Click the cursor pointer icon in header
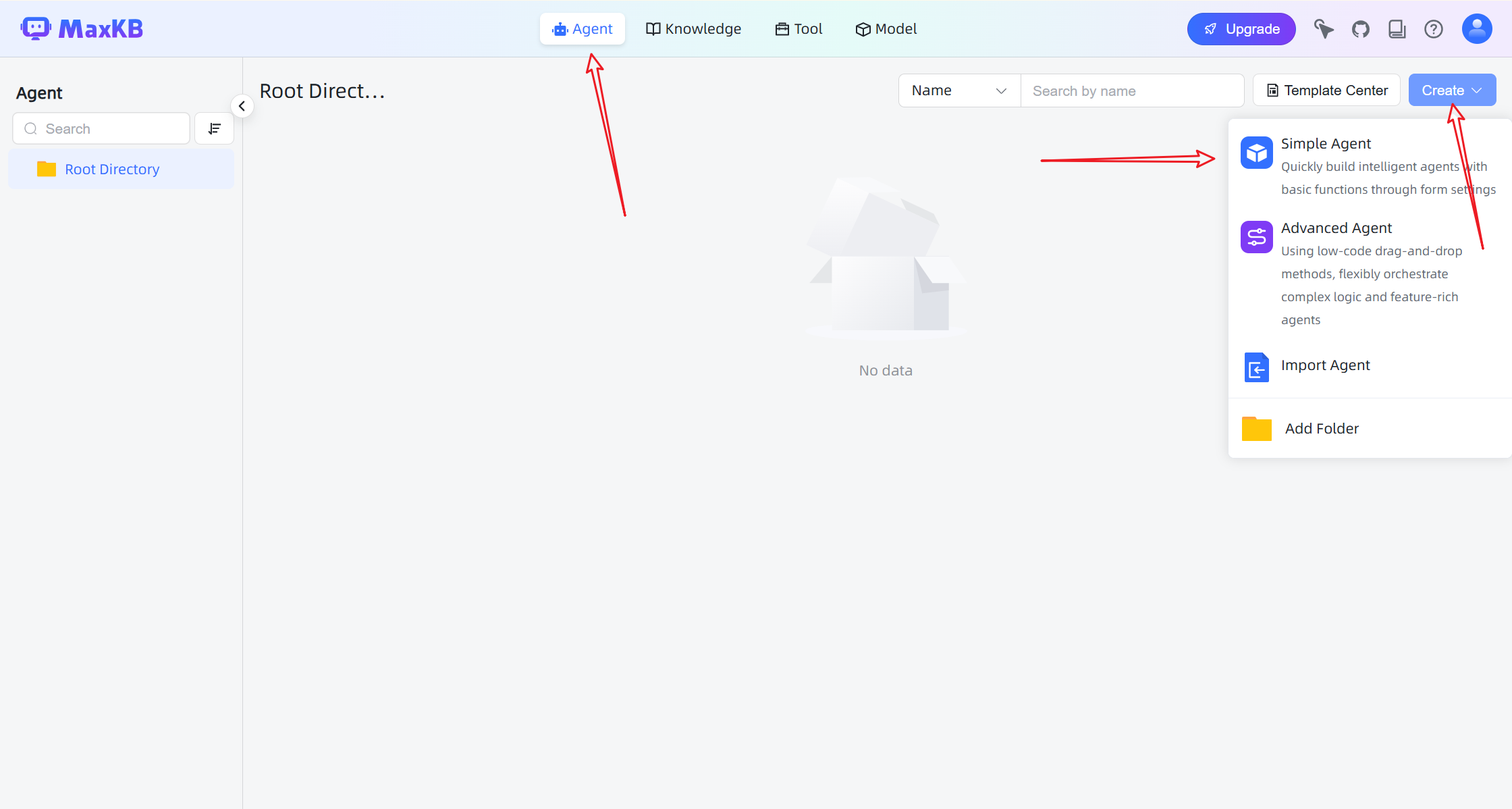The height and width of the screenshot is (809, 1512). pos(1323,29)
